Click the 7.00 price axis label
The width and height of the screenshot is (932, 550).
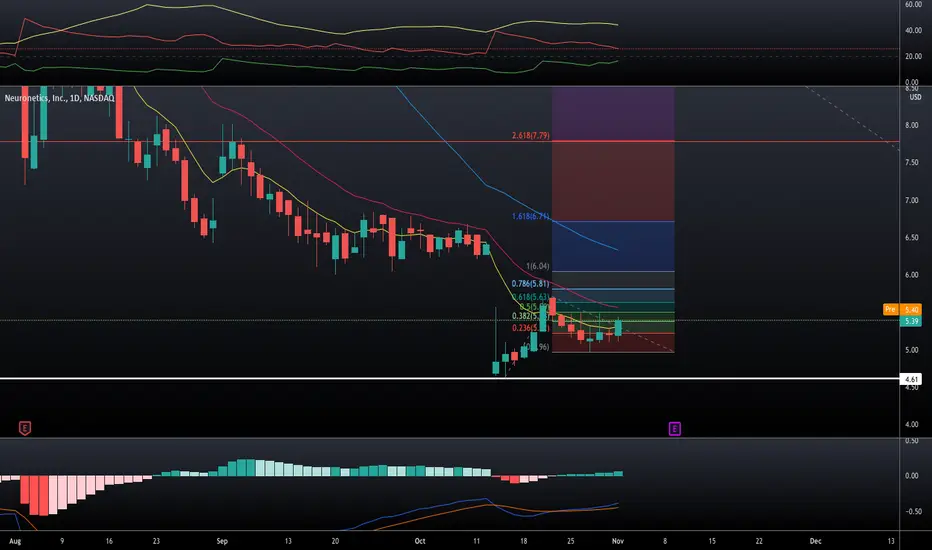[911, 200]
